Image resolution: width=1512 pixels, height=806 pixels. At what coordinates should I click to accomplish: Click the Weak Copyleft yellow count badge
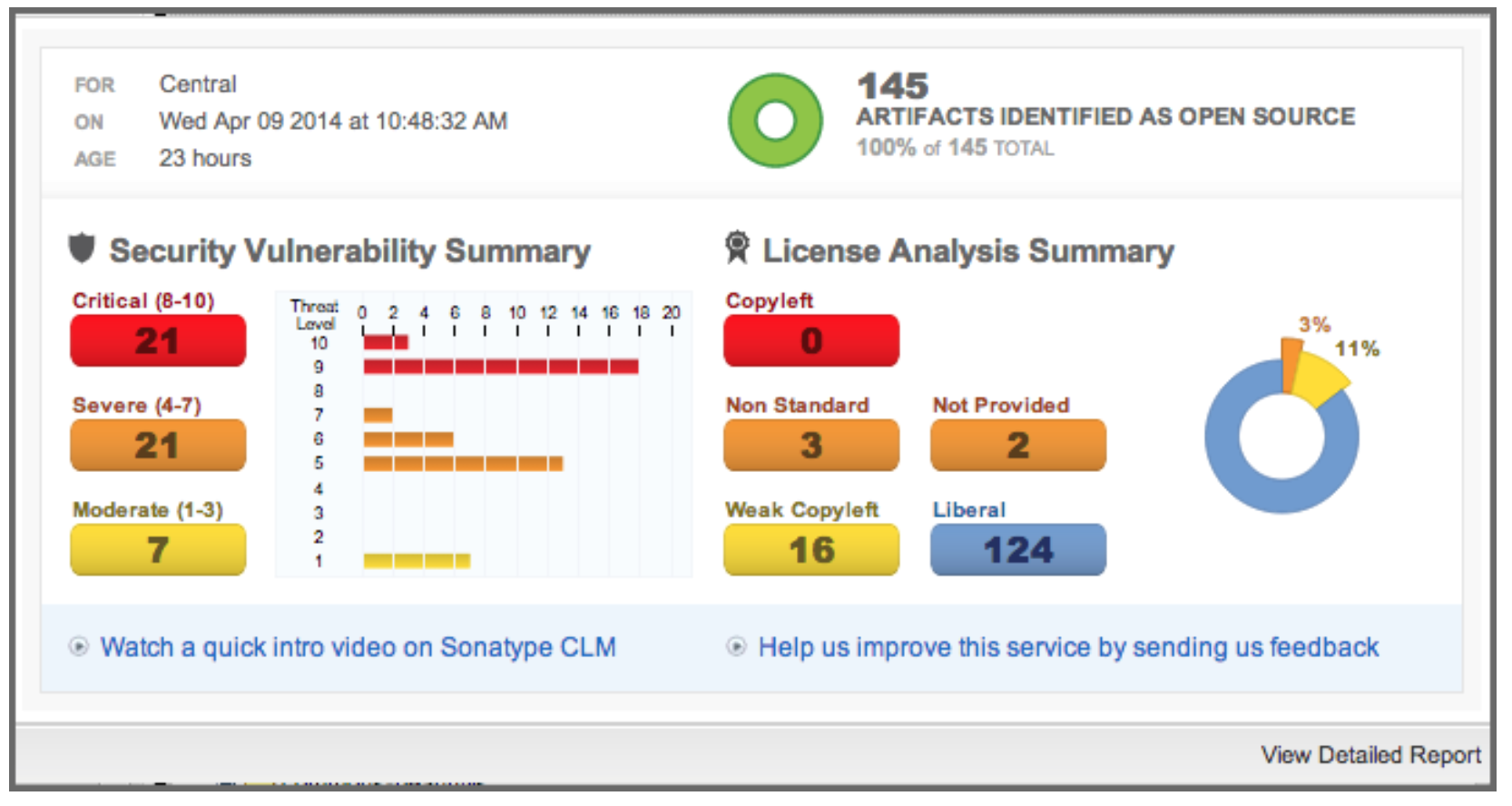pyautogui.click(x=811, y=550)
